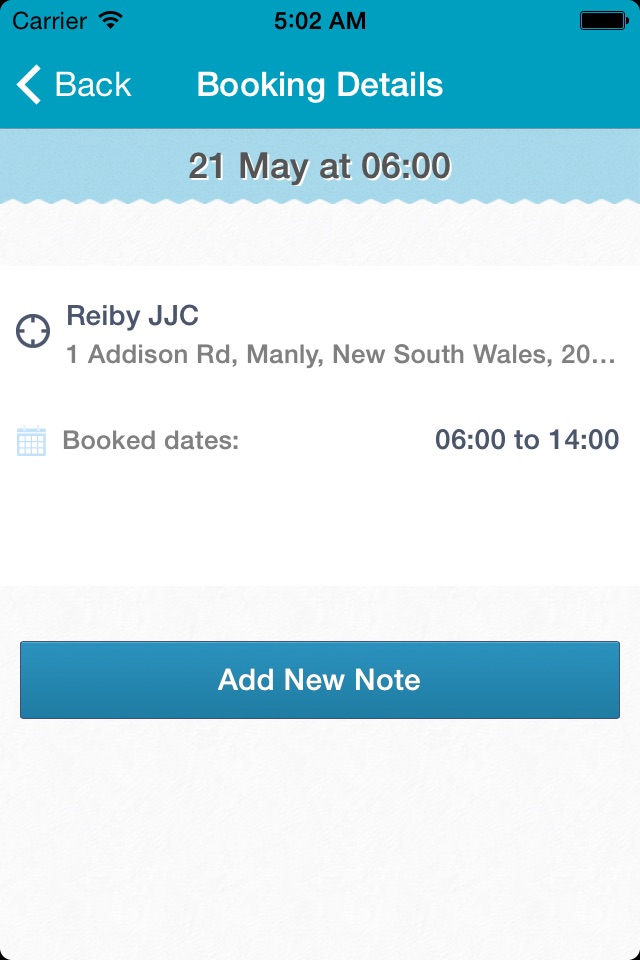640x960 pixels.
Task: Tap the Carrier label in status bar
Action: 49,21
